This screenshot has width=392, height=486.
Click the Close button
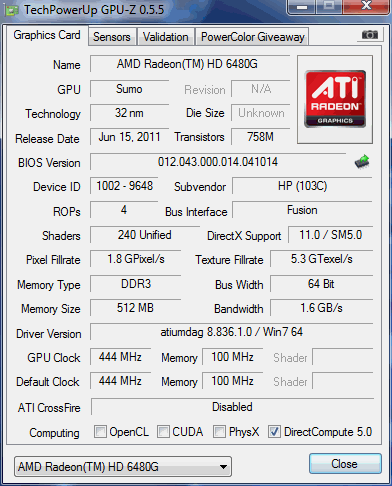point(345,464)
